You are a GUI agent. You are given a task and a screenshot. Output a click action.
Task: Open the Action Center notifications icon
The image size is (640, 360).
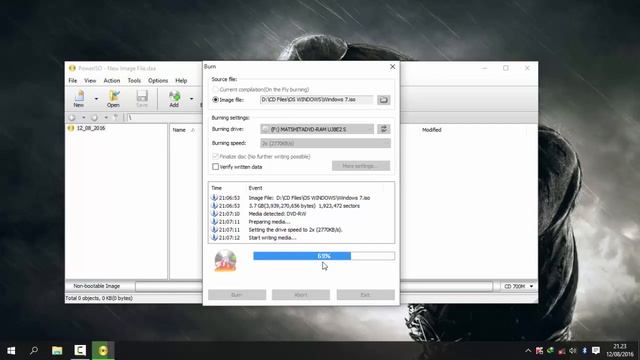click(596, 351)
